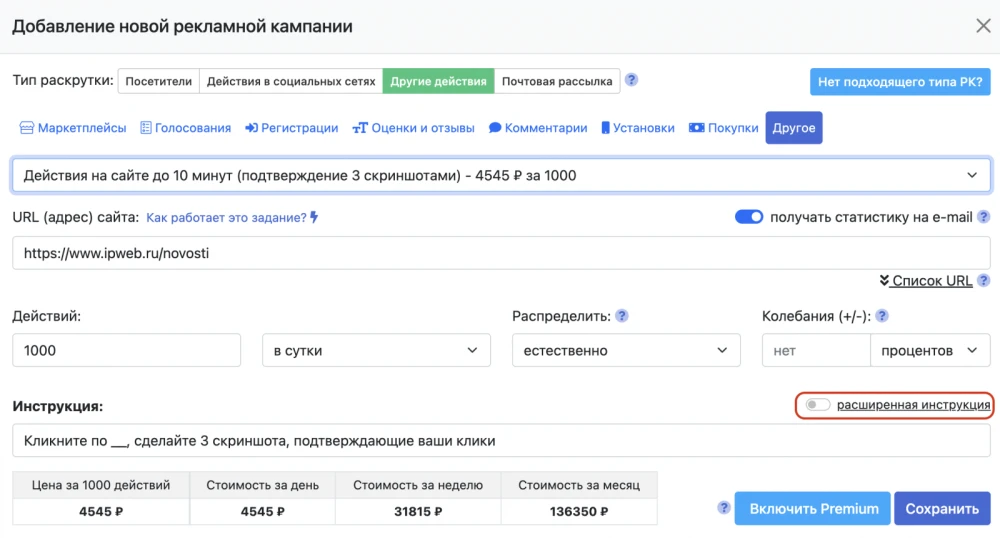The image size is (1000, 538).
Task: Click the site URL input field
Action: (501, 253)
